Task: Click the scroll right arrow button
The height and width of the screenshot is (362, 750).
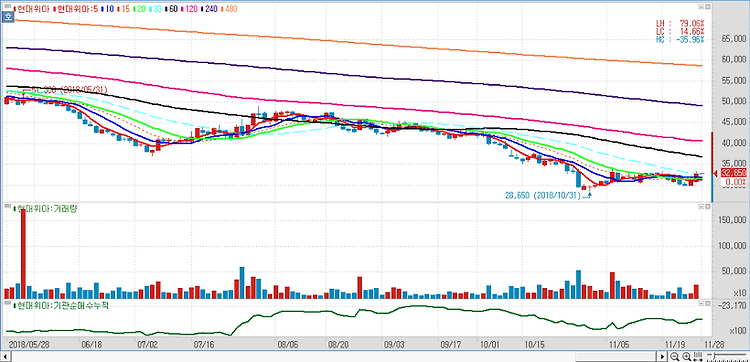Action: 662,357
